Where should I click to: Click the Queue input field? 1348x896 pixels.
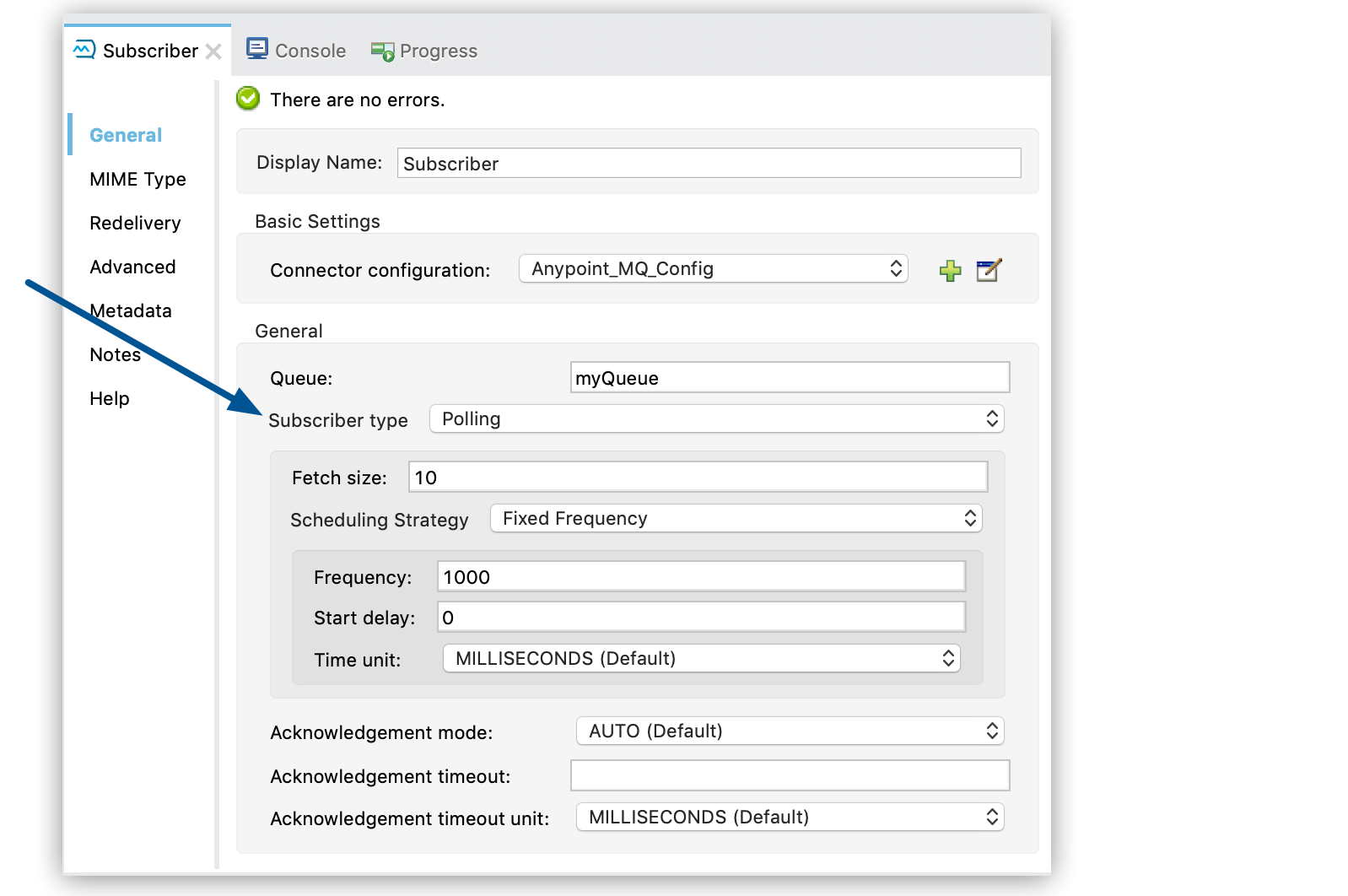pyautogui.click(x=790, y=378)
